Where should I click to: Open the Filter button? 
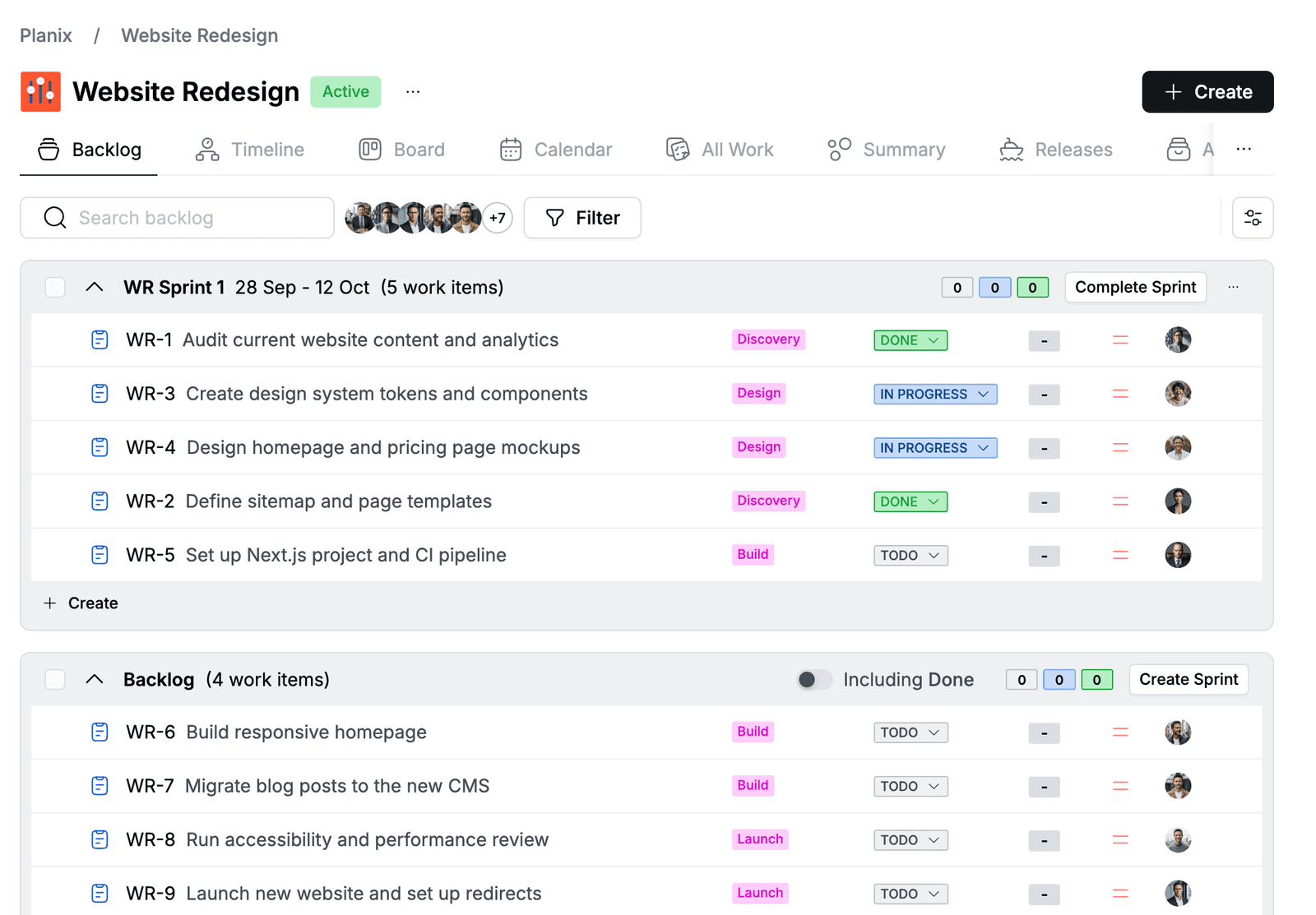tap(582, 218)
